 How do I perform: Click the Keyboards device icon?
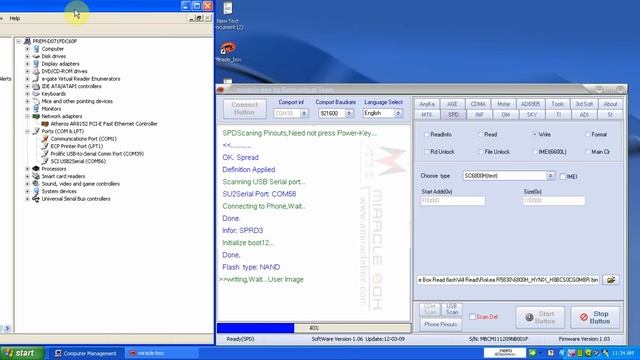[x=36, y=94]
